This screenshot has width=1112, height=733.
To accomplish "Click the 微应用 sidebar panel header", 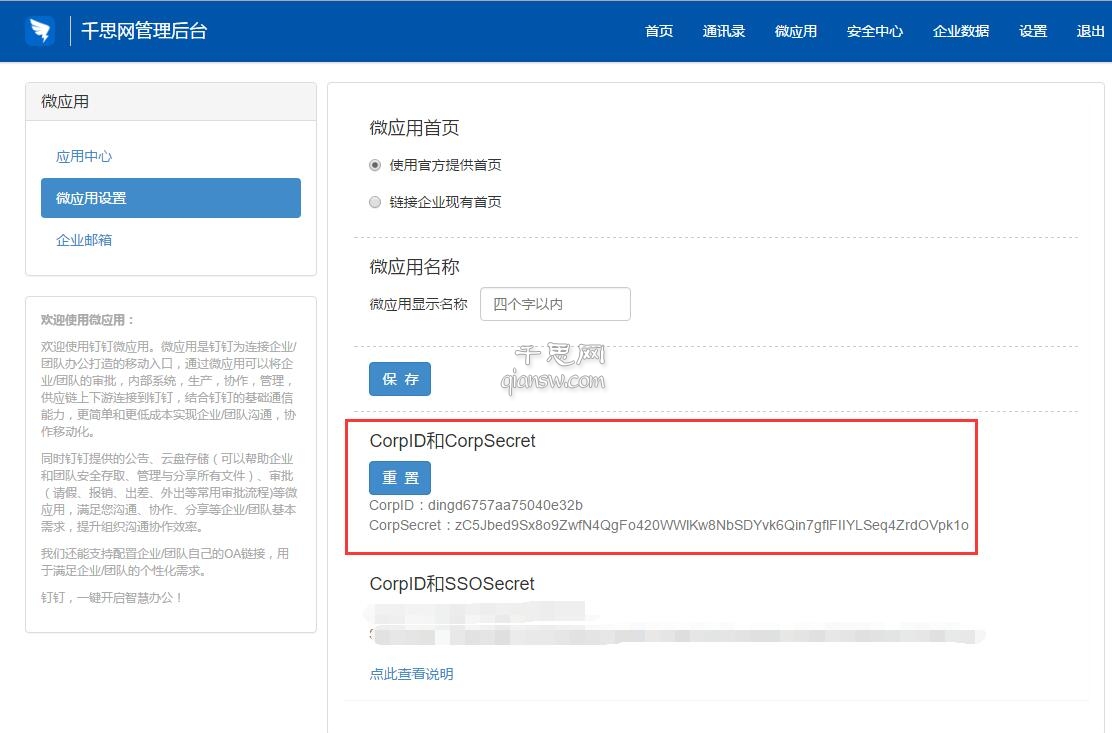I will [x=171, y=101].
